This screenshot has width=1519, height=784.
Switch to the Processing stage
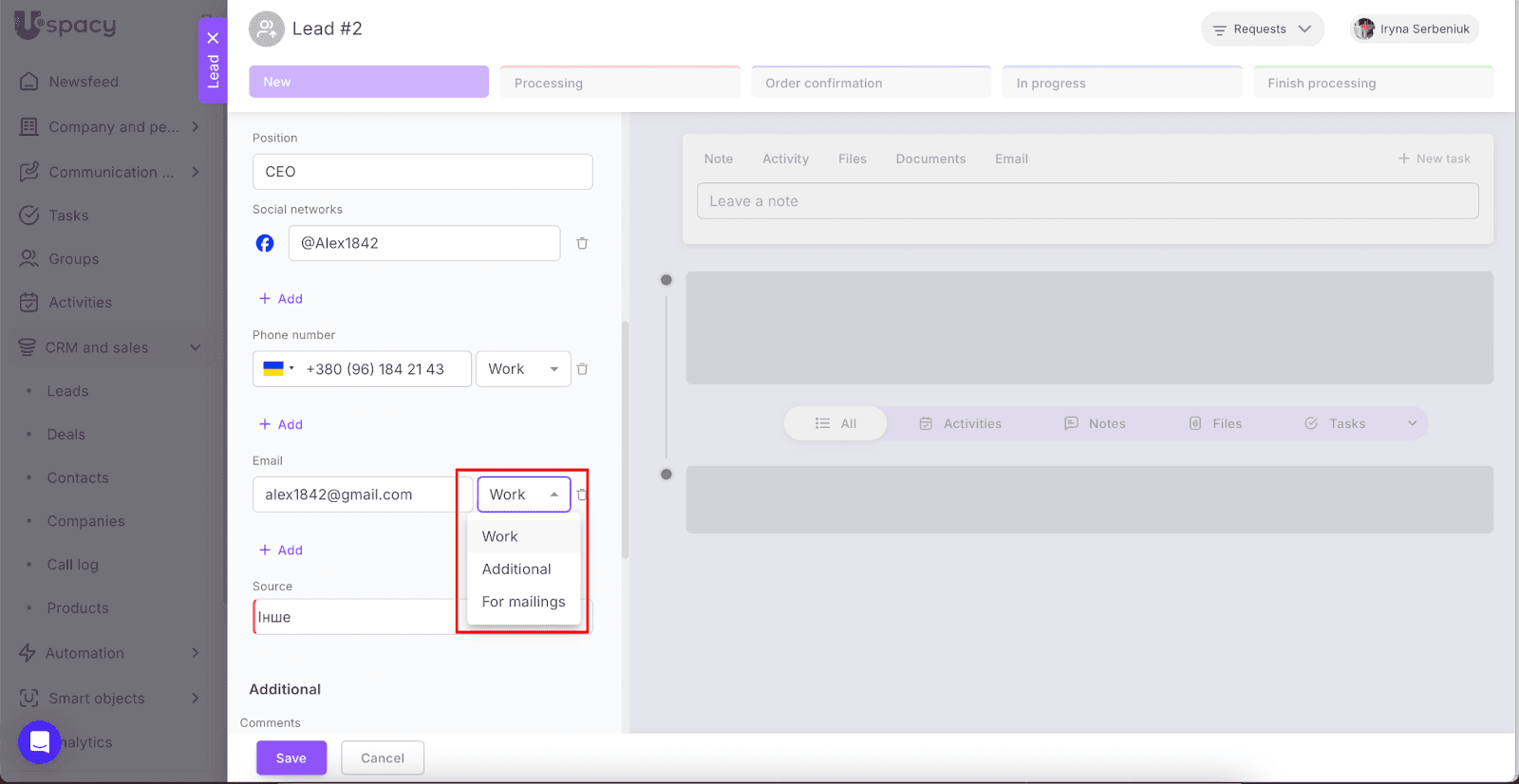tap(620, 83)
